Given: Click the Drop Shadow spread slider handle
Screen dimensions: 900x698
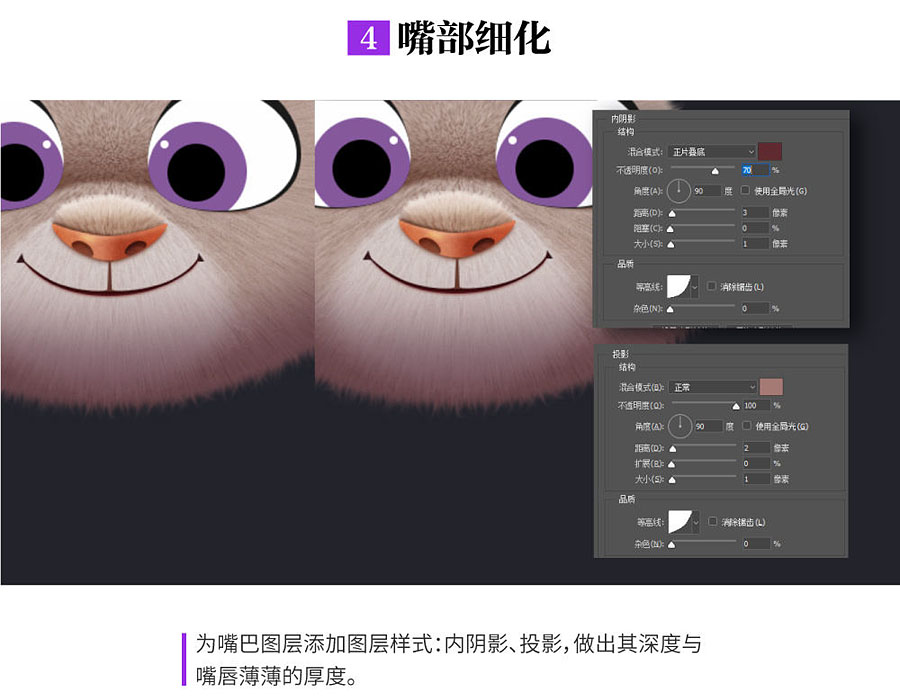Looking at the screenshot, I should click(x=672, y=464).
